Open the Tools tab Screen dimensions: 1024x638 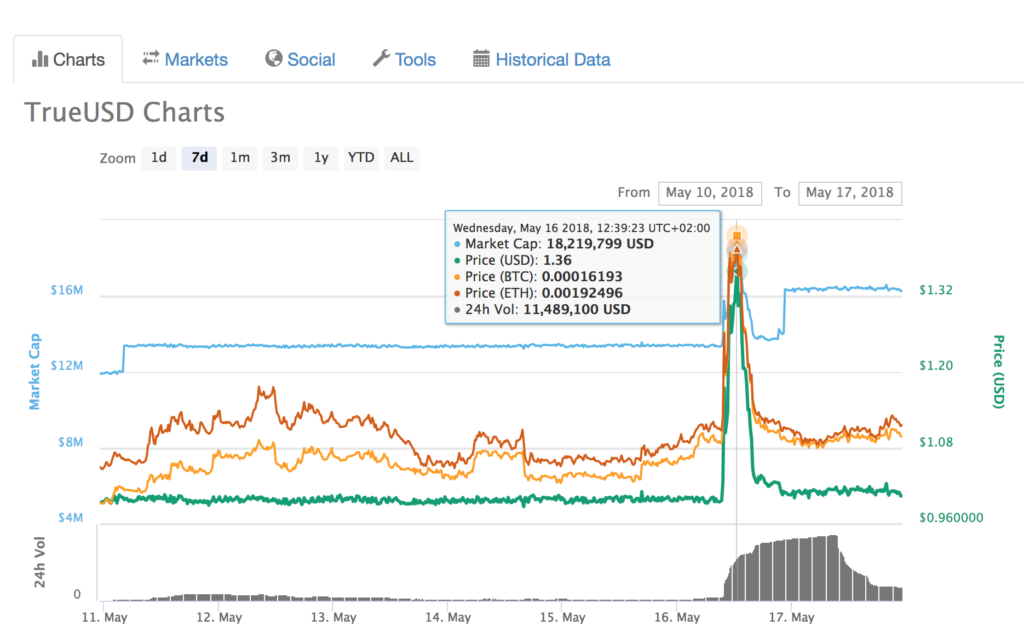[404, 59]
